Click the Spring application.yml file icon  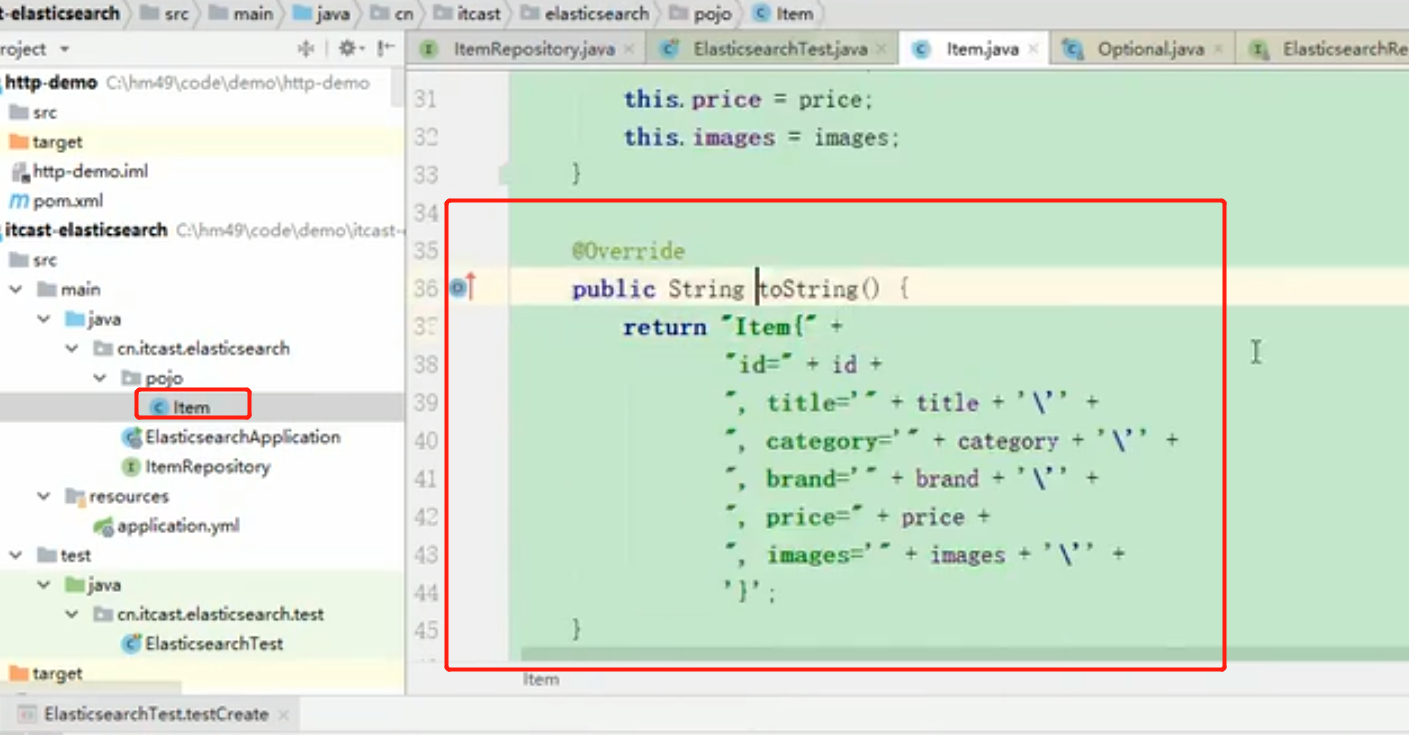click(x=104, y=526)
